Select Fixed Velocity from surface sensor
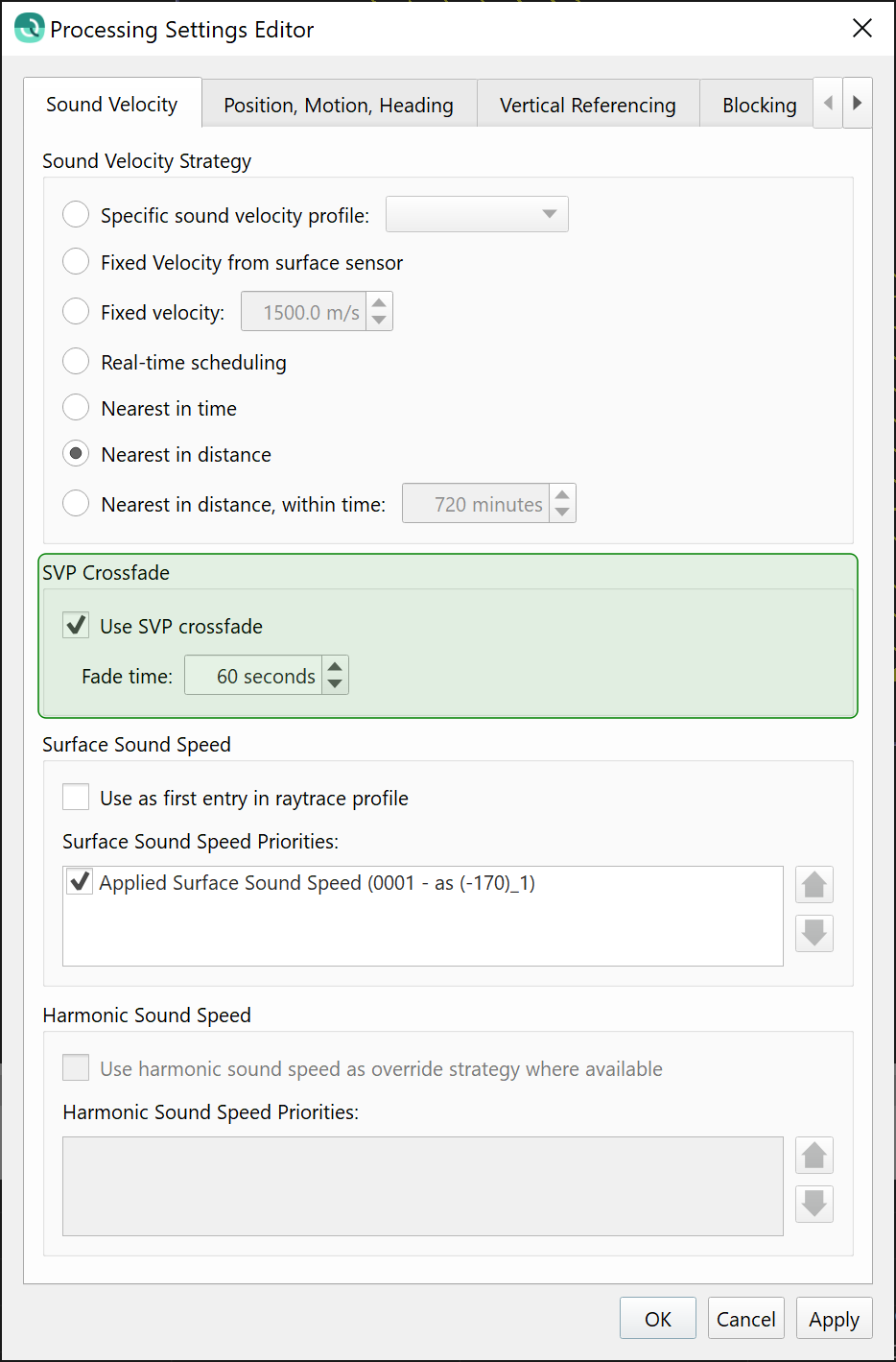Image resolution: width=896 pixels, height=1362 pixels. (76, 262)
